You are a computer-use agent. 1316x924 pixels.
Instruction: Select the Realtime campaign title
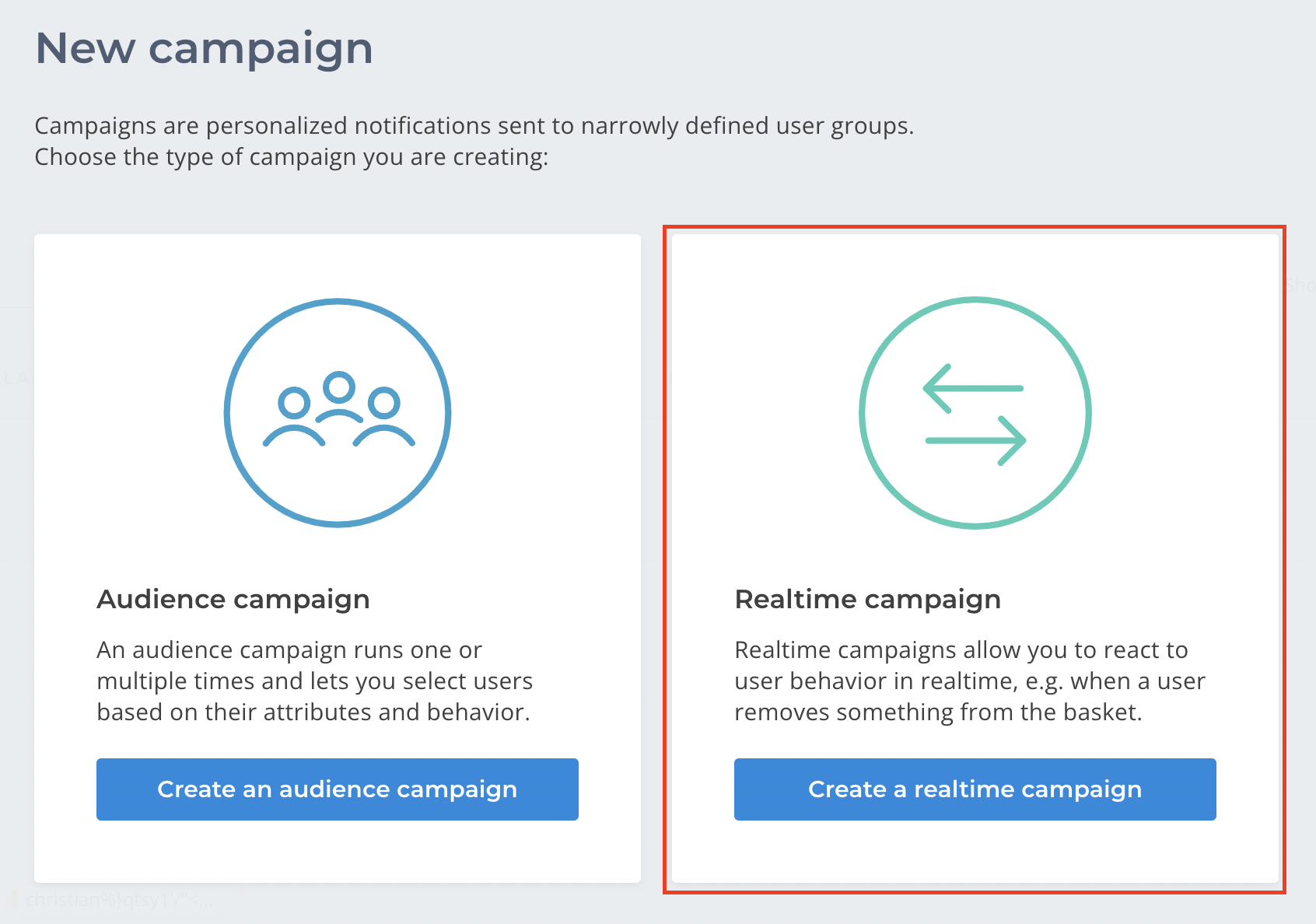(x=868, y=599)
